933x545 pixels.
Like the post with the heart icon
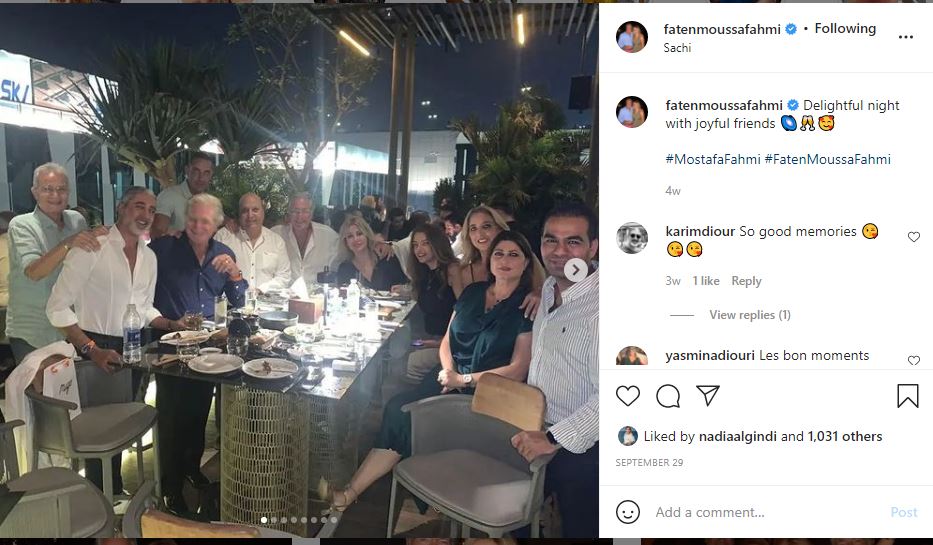click(x=627, y=396)
